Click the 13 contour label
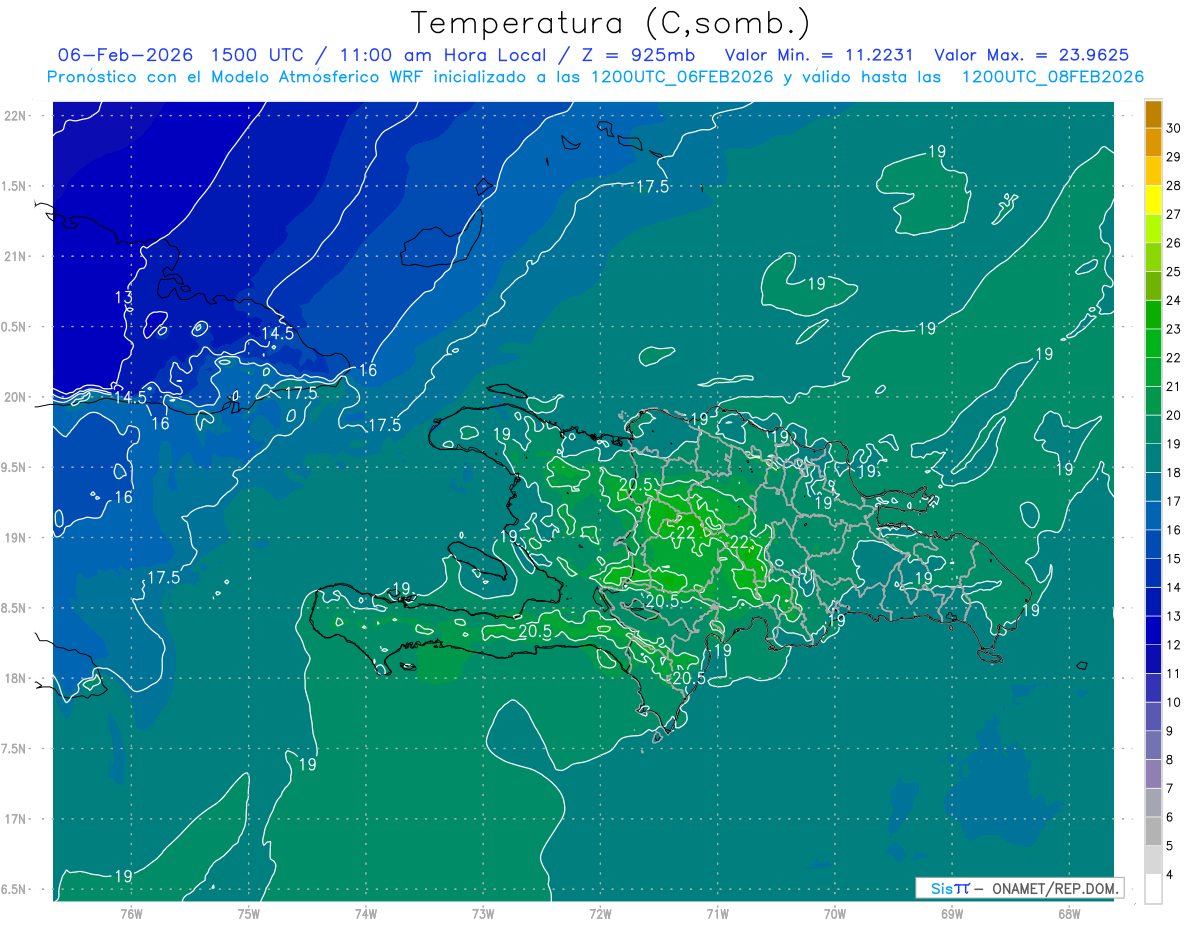 (x=123, y=298)
